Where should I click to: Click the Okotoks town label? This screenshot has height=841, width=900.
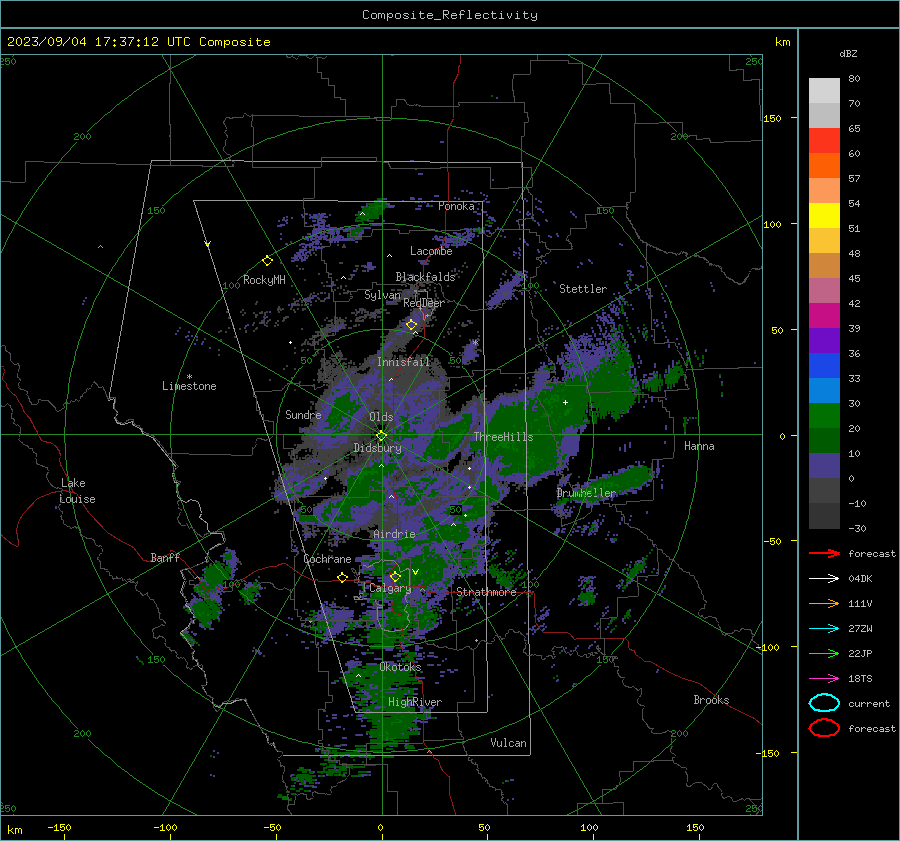(x=401, y=667)
